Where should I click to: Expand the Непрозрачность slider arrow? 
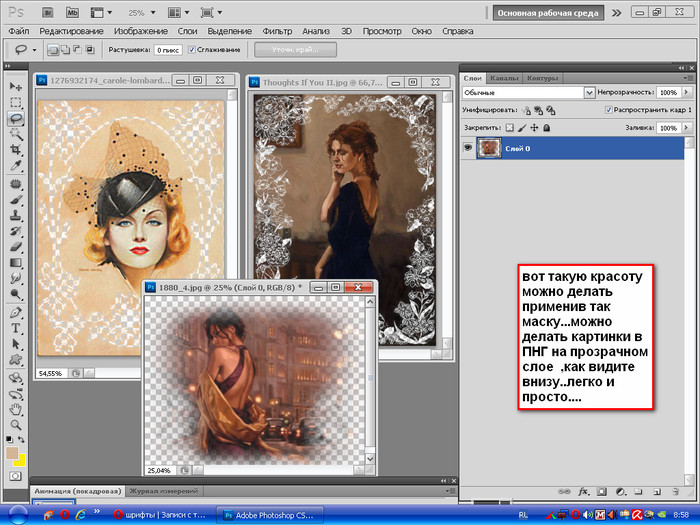[688, 92]
